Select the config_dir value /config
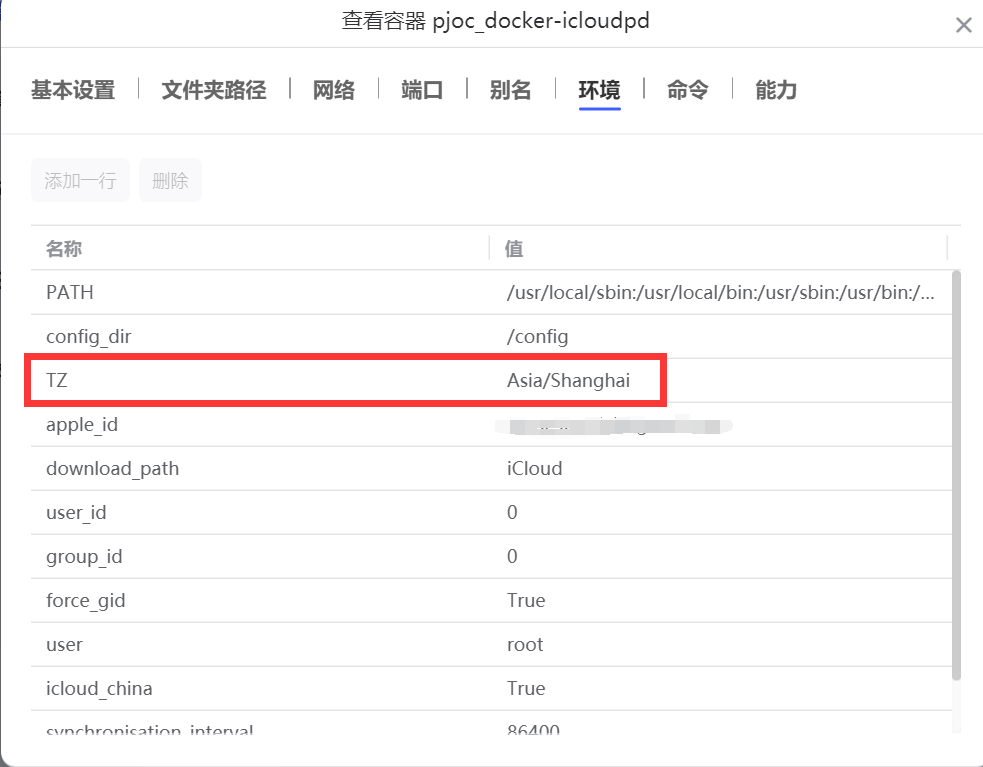 (537, 337)
